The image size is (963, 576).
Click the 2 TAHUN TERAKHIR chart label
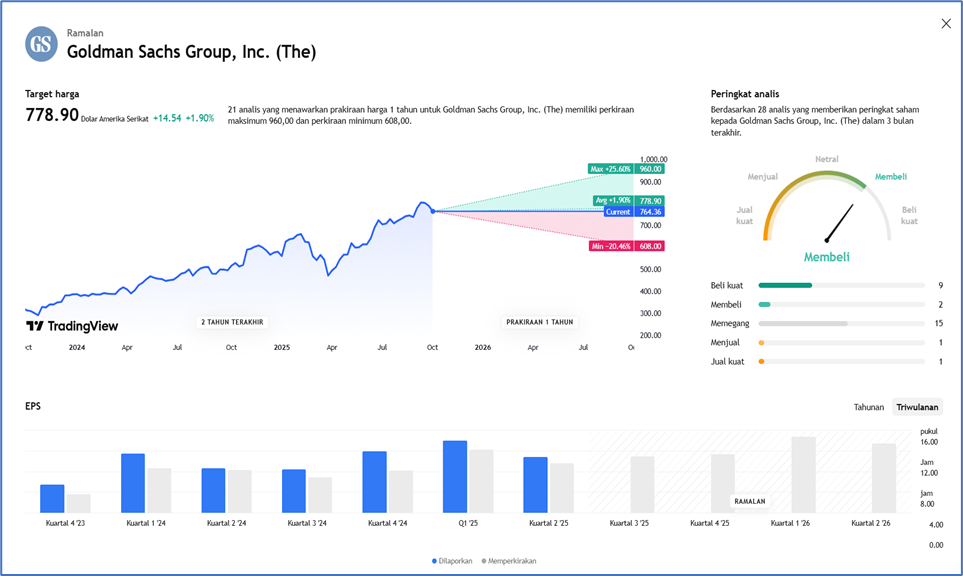pos(232,322)
